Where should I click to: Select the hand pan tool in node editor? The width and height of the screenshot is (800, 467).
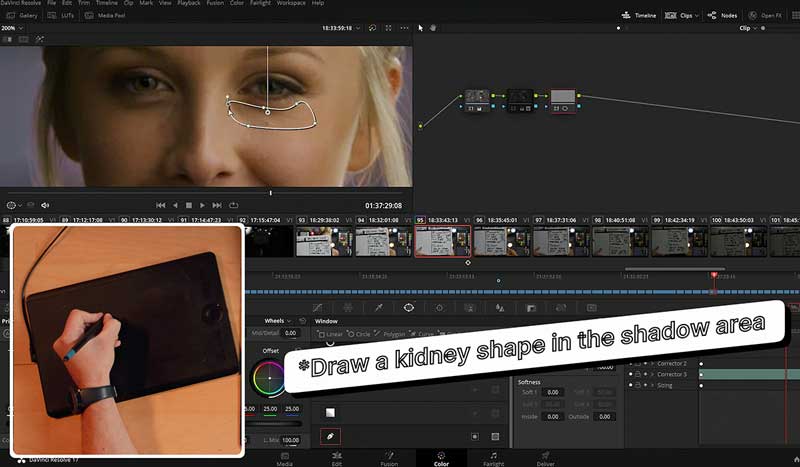coord(433,28)
